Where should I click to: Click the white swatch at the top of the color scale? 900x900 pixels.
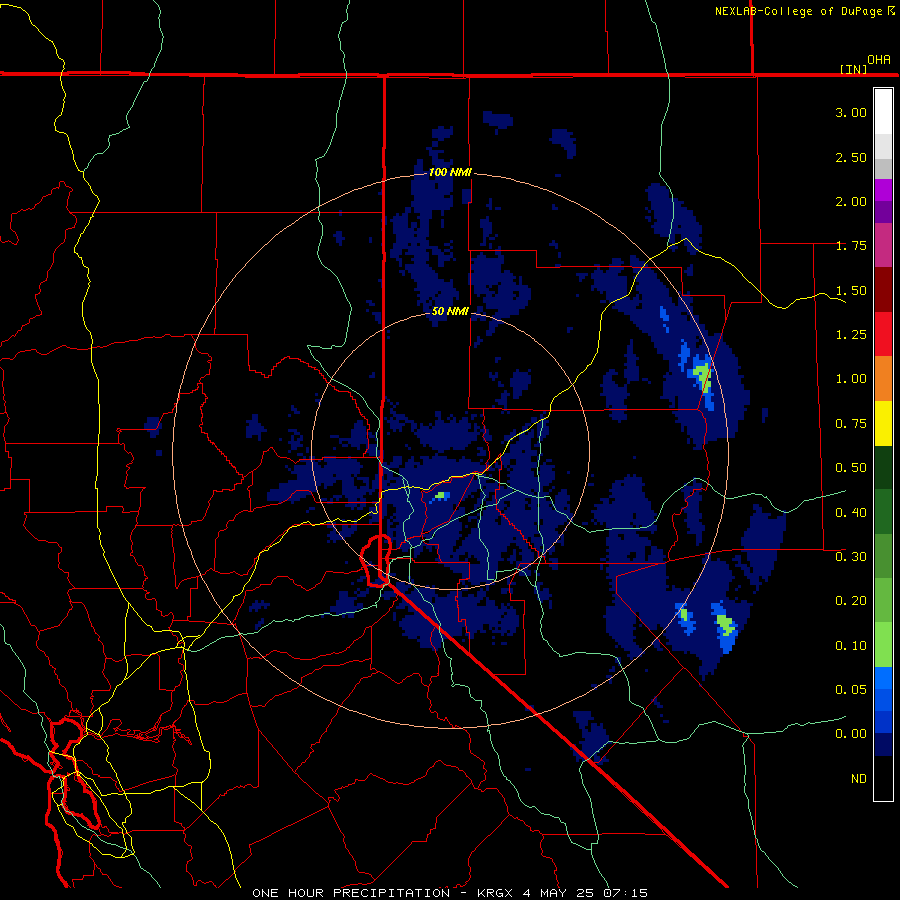coord(883,112)
